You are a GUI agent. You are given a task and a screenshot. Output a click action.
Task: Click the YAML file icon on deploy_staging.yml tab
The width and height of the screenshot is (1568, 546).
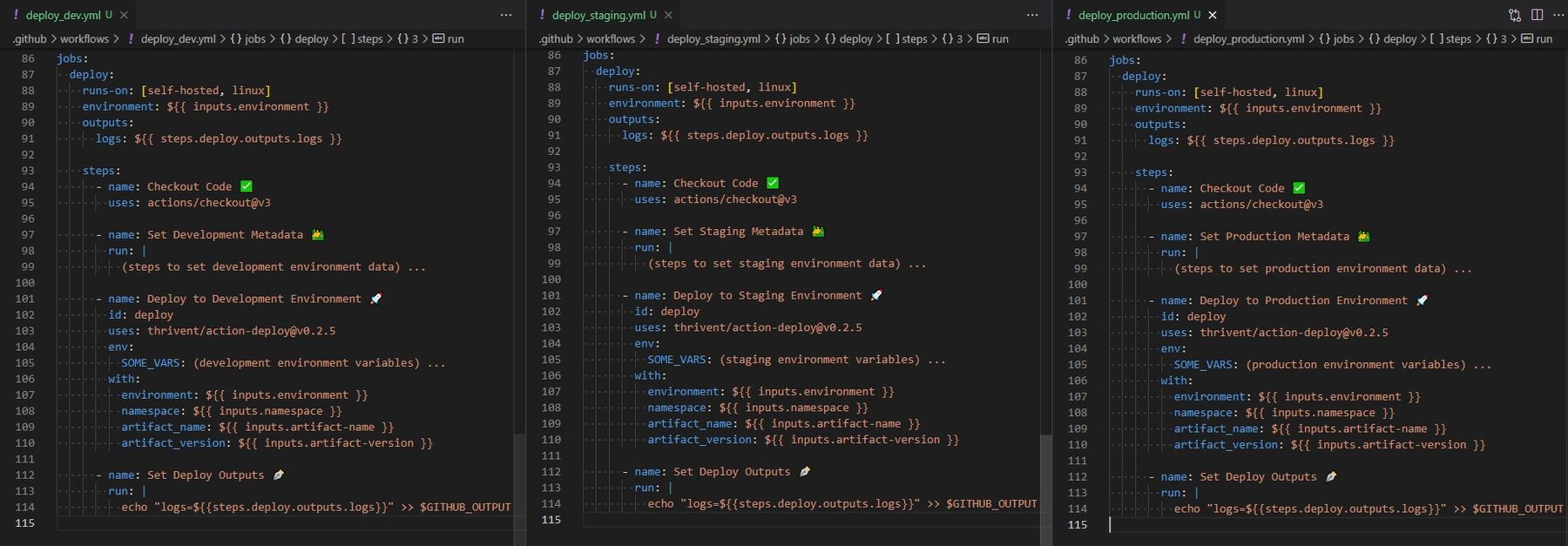pyautogui.click(x=543, y=15)
